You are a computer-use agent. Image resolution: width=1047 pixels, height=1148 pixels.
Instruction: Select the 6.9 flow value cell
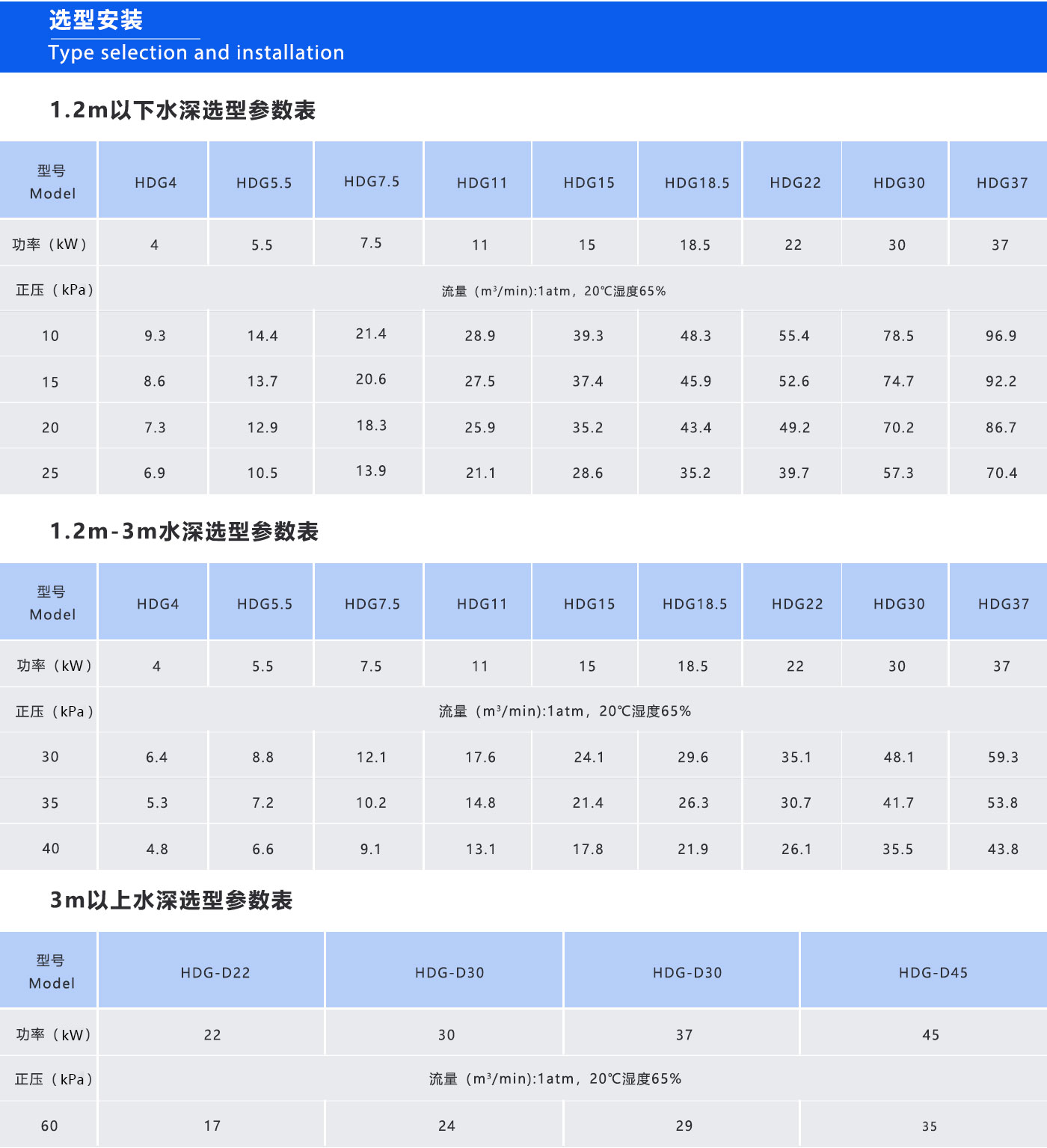coord(155,473)
